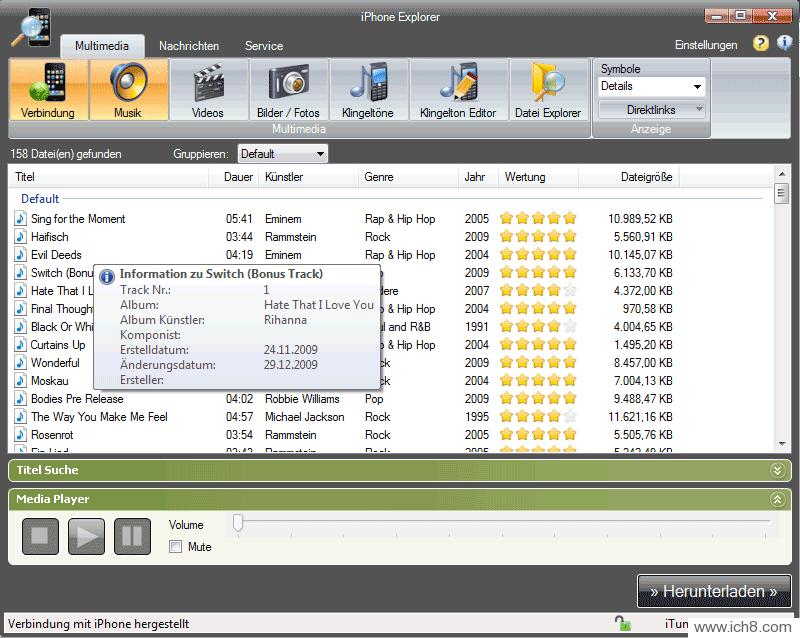Open the Direktlinks dropdown

pyautogui.click(x=652, y=110)
